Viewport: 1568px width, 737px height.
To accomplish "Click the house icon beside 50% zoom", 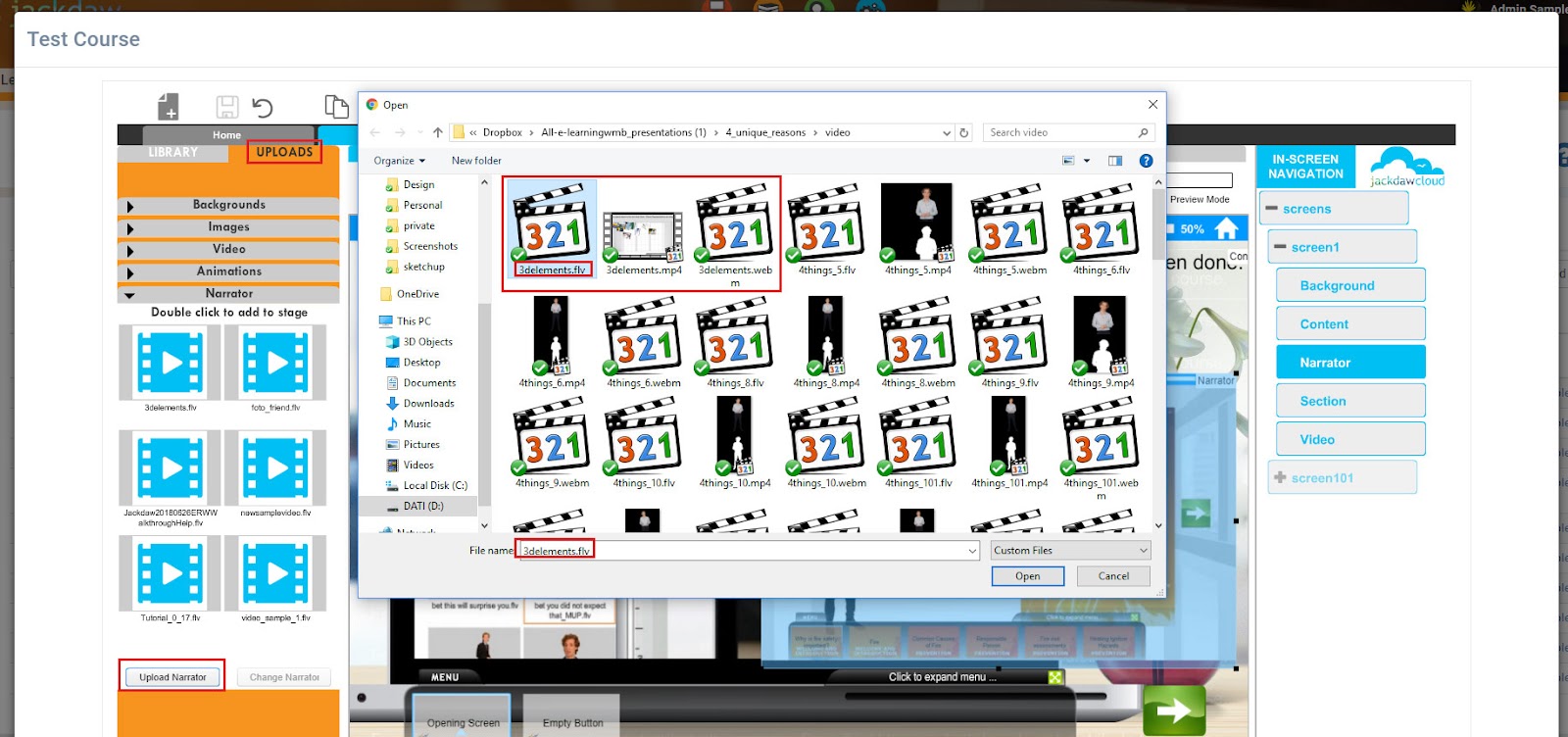I will [1226, 229].
